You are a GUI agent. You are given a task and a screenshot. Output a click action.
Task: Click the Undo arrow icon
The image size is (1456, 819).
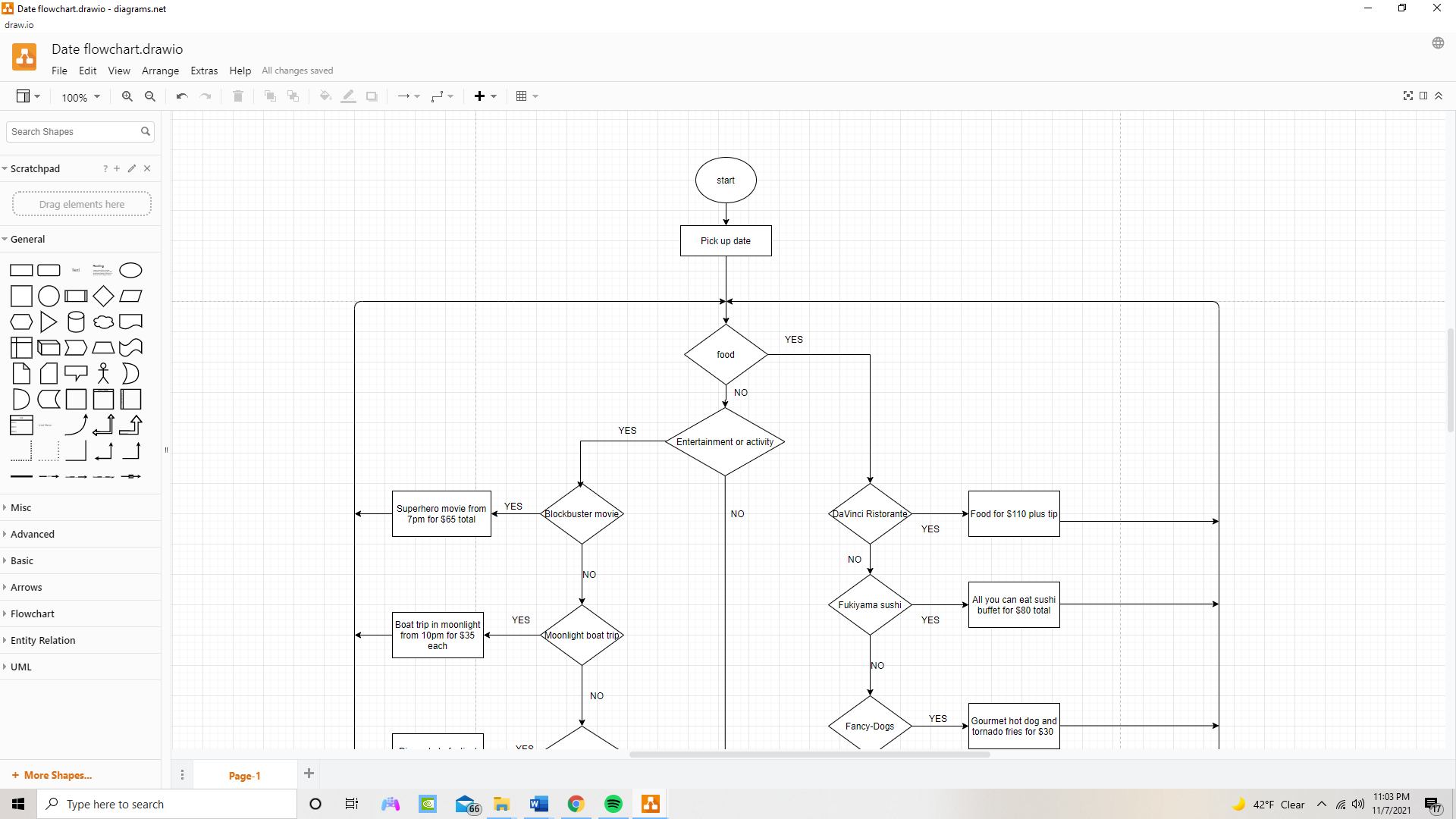(182, 96)
